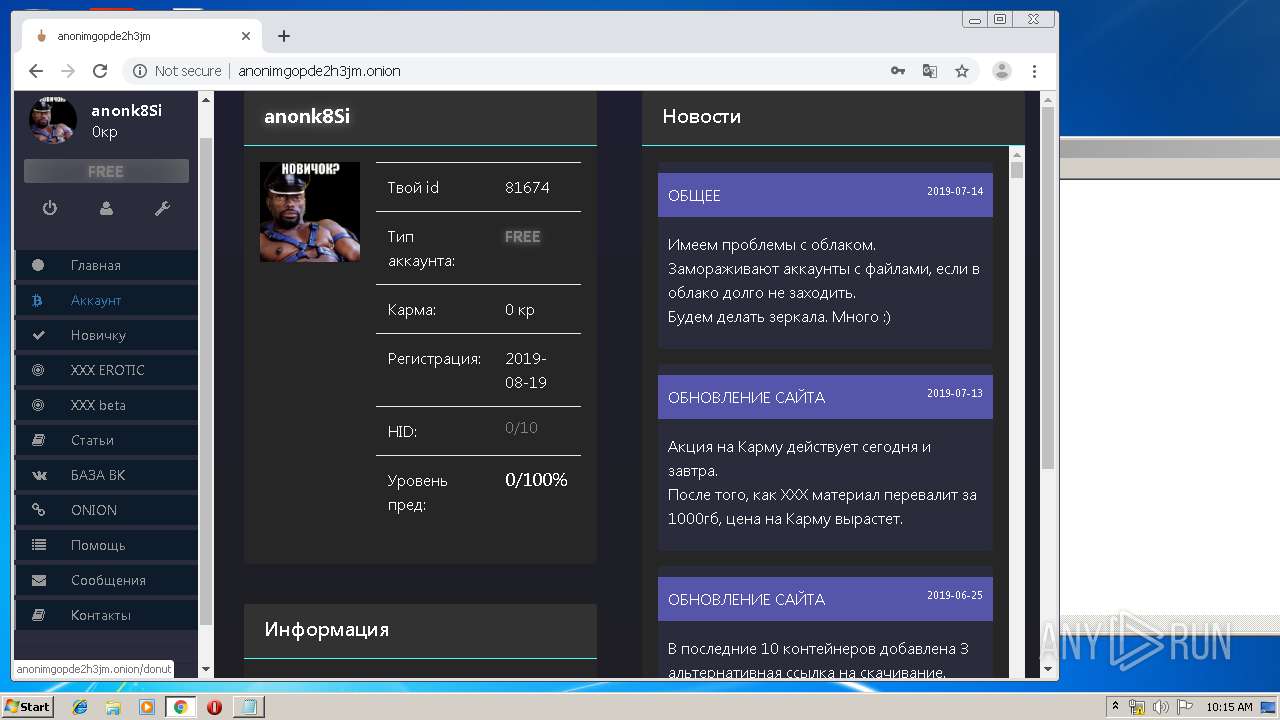Screen dimensions: 1280x720
Task: Open the wrench settings icon in sidebar
Action: (162, 208)
